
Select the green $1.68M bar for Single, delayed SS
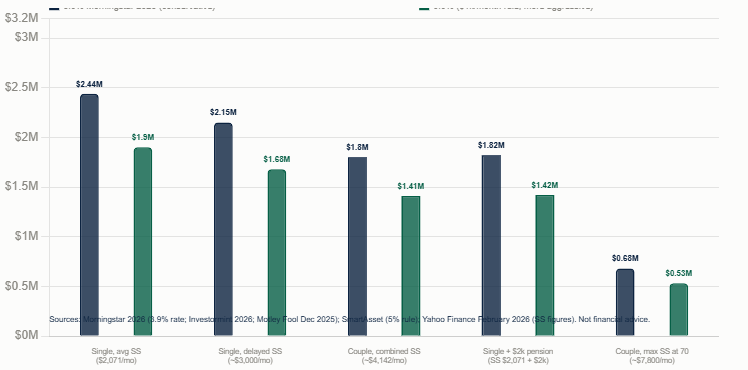277,253
